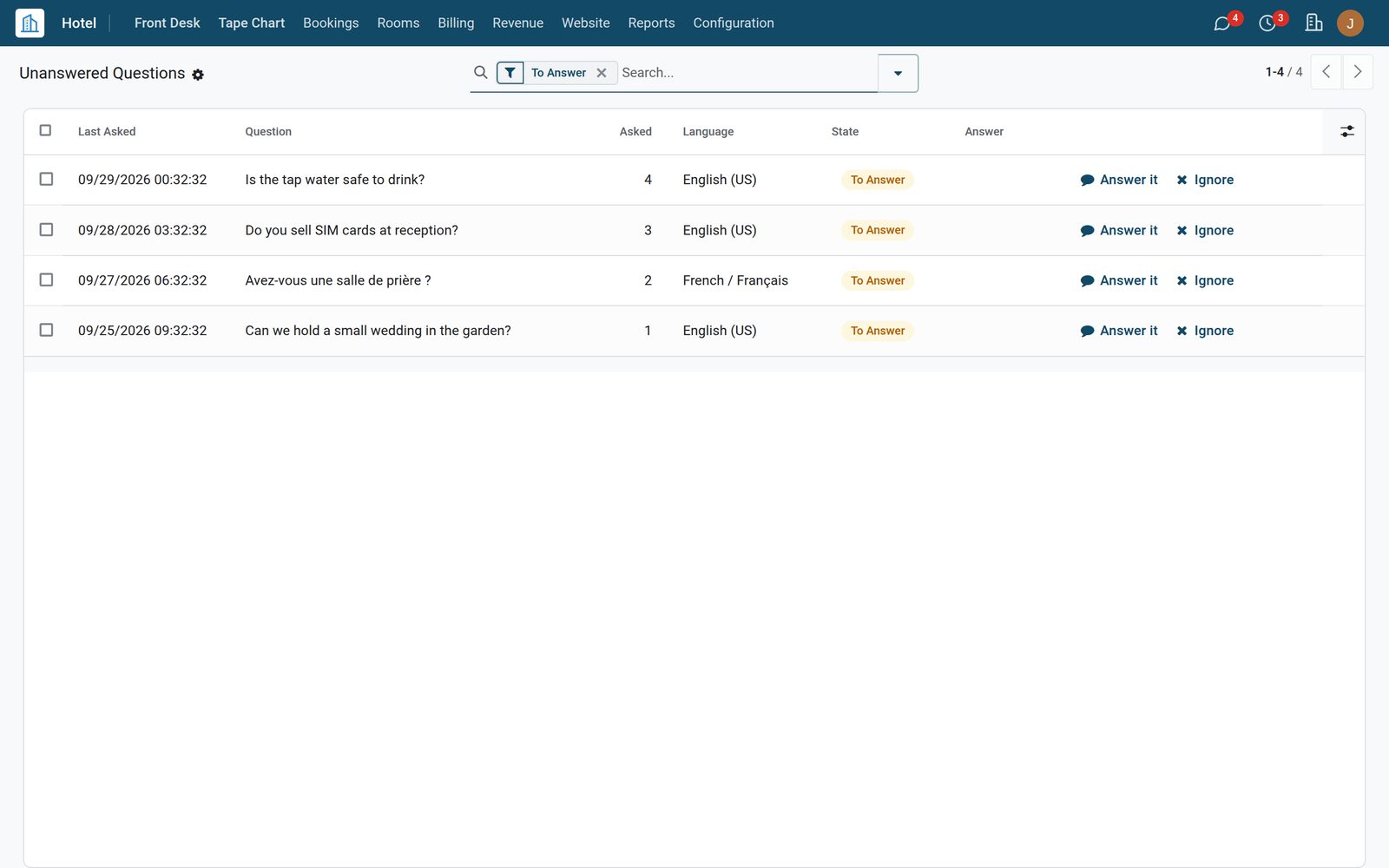The height and width of the screenshot is (868, 1389).
Task: Open the Website menu
Action: point(586,23)
